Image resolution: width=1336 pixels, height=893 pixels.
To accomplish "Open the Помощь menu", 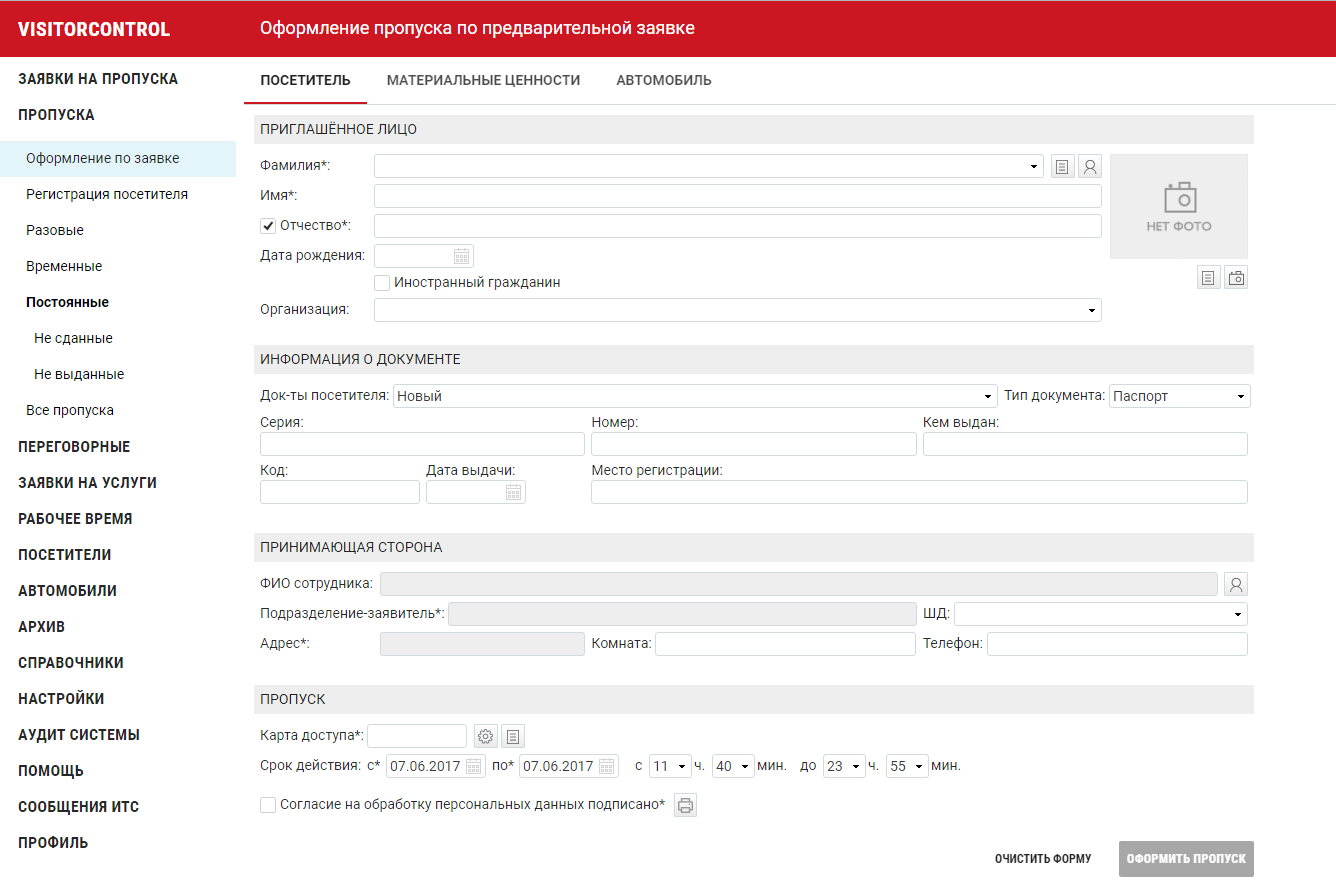I will click(x=51, y=771).
